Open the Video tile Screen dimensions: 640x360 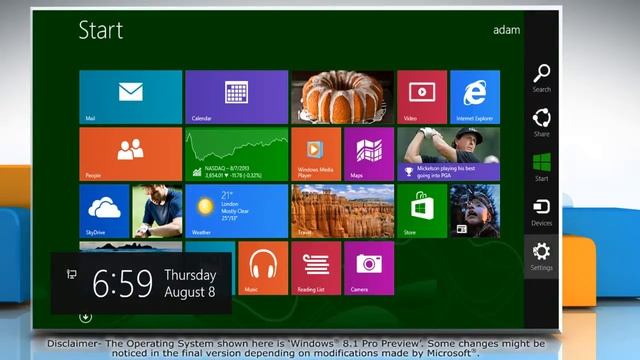(x=422, y=97)
